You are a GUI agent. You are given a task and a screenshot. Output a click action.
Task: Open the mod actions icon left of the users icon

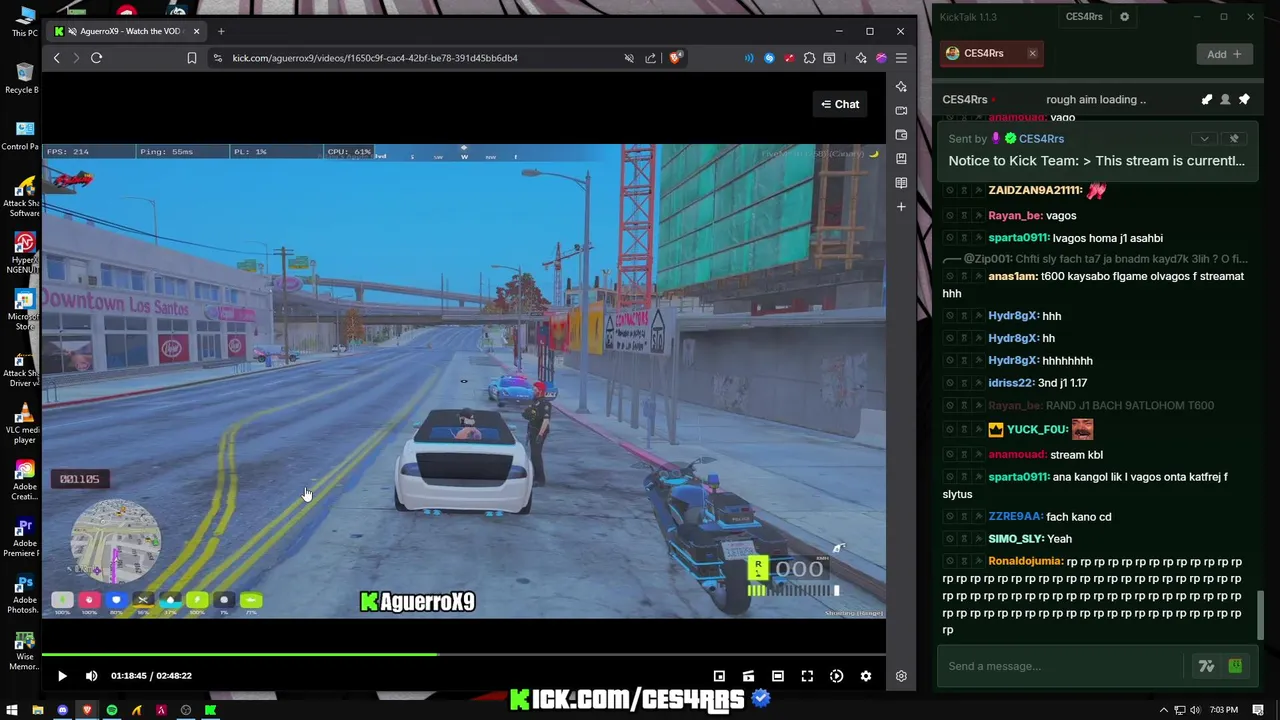pyautogui.click(x=1207, y=100)
